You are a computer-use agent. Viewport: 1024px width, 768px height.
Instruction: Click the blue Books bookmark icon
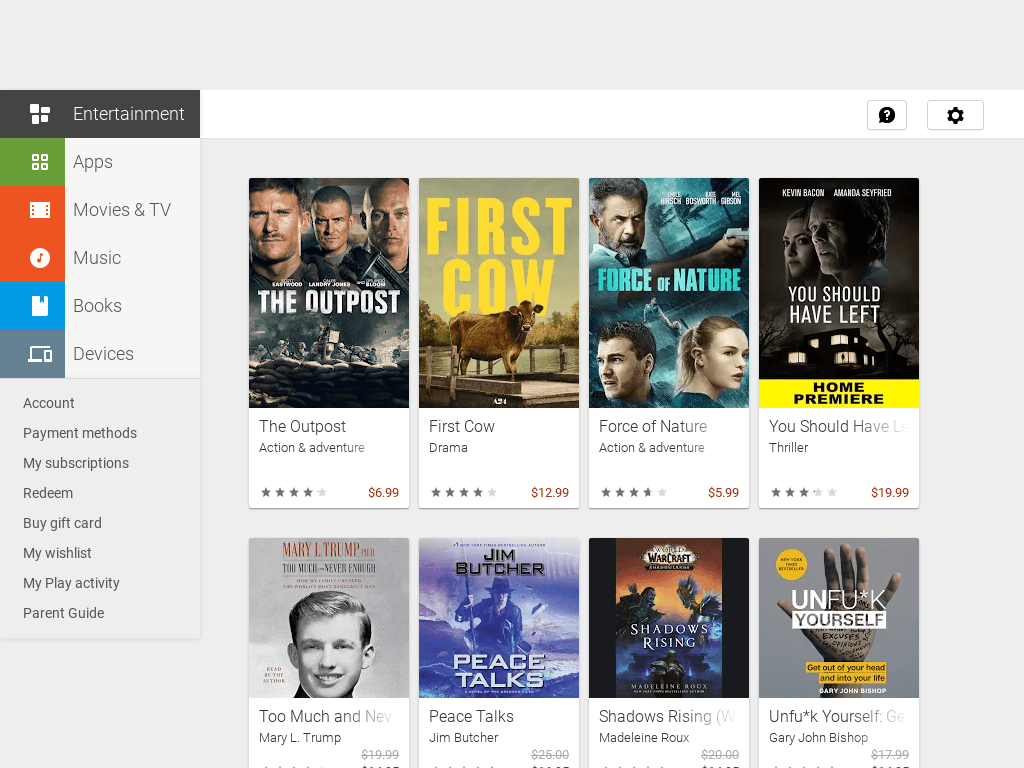[x=40, y=306]
